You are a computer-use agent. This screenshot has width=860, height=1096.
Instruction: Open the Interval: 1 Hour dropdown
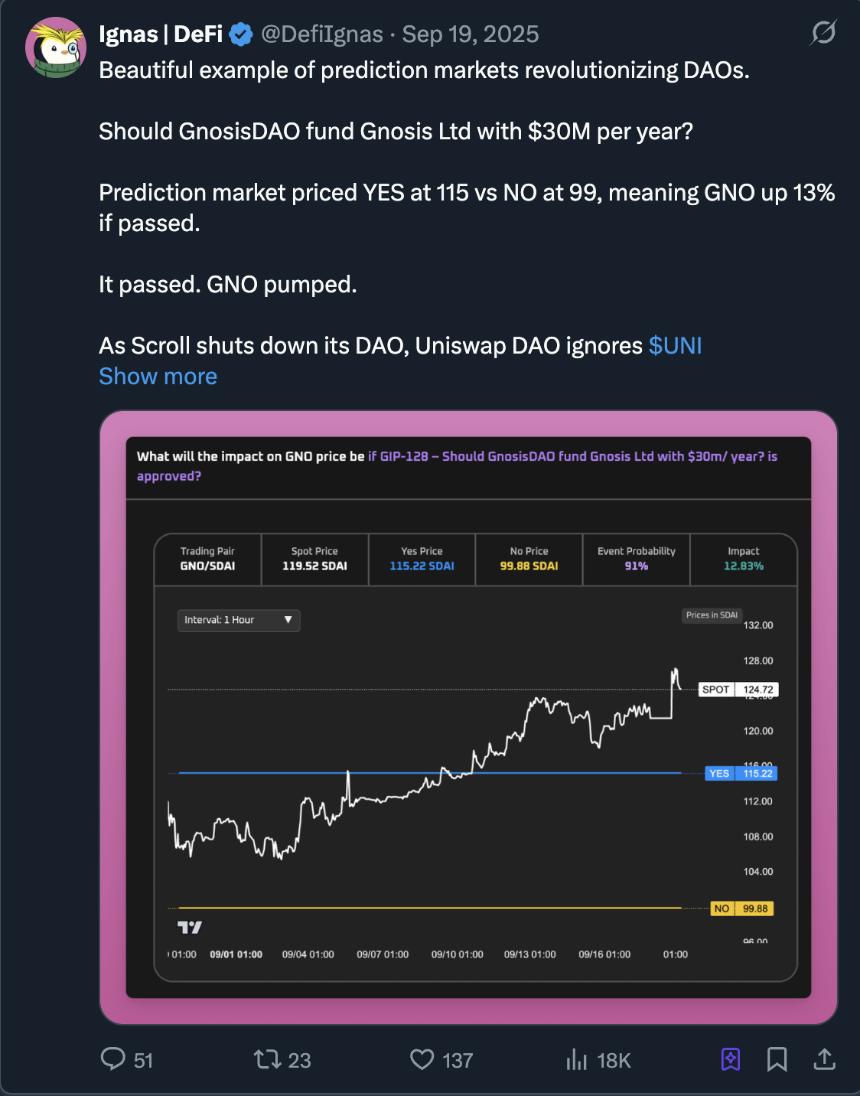coord(238,620)
